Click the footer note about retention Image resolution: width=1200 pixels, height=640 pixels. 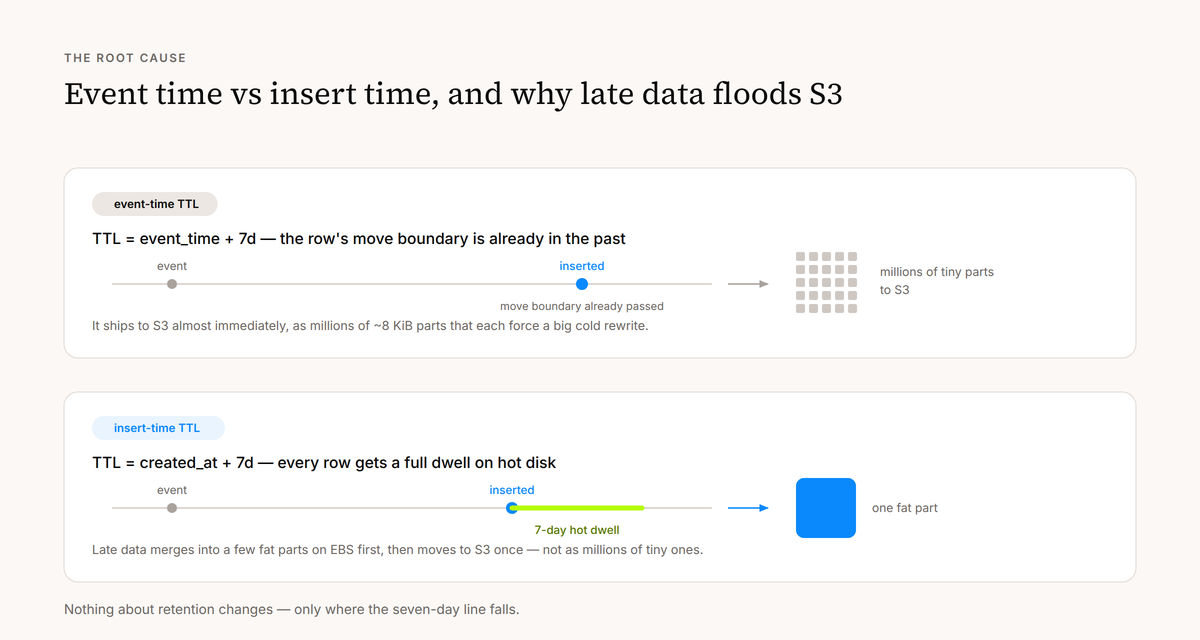pyautogui.click(x=292, y=608)
